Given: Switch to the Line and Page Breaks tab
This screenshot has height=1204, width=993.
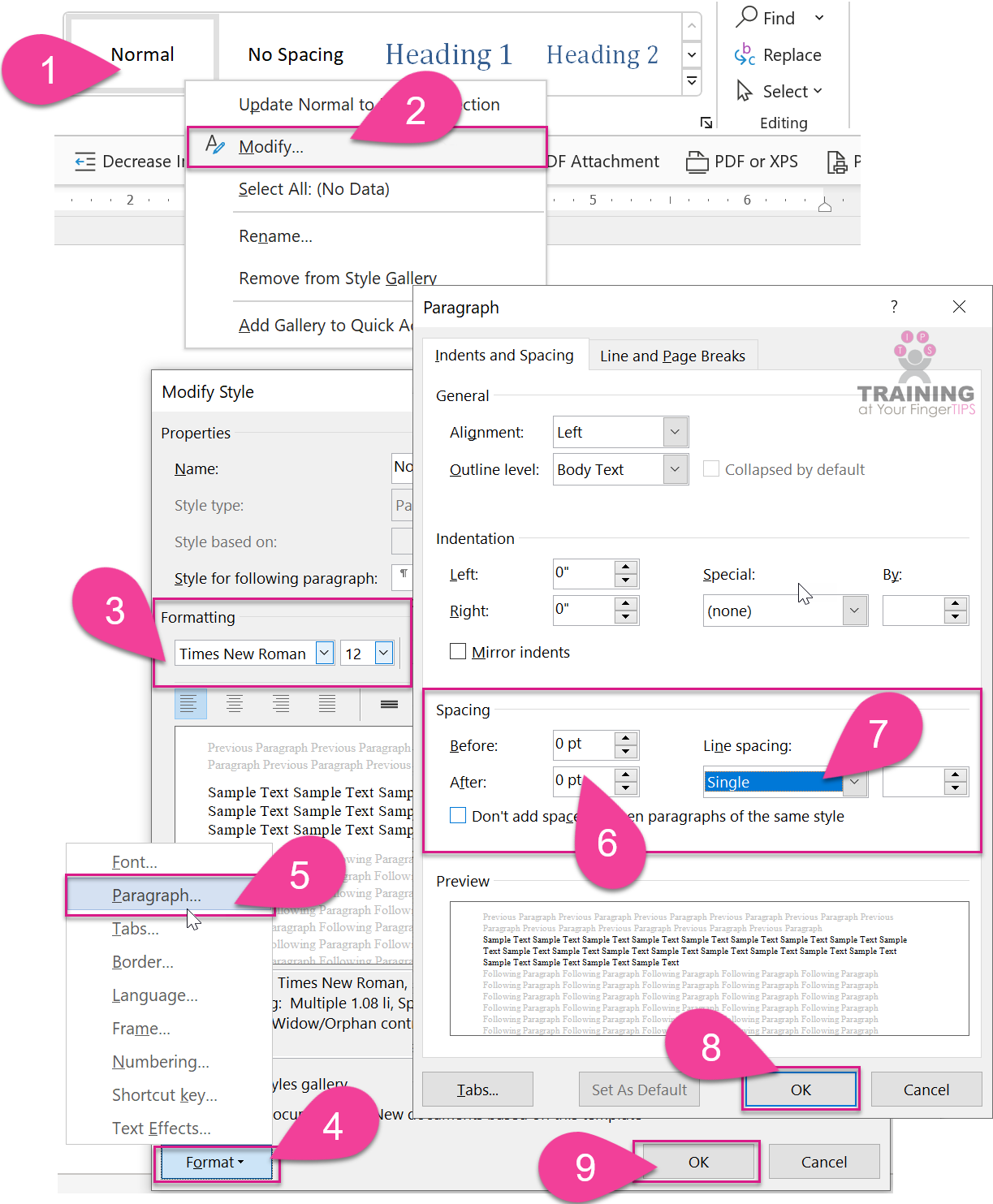Looking at the screenshot, I should coord(672,355).
